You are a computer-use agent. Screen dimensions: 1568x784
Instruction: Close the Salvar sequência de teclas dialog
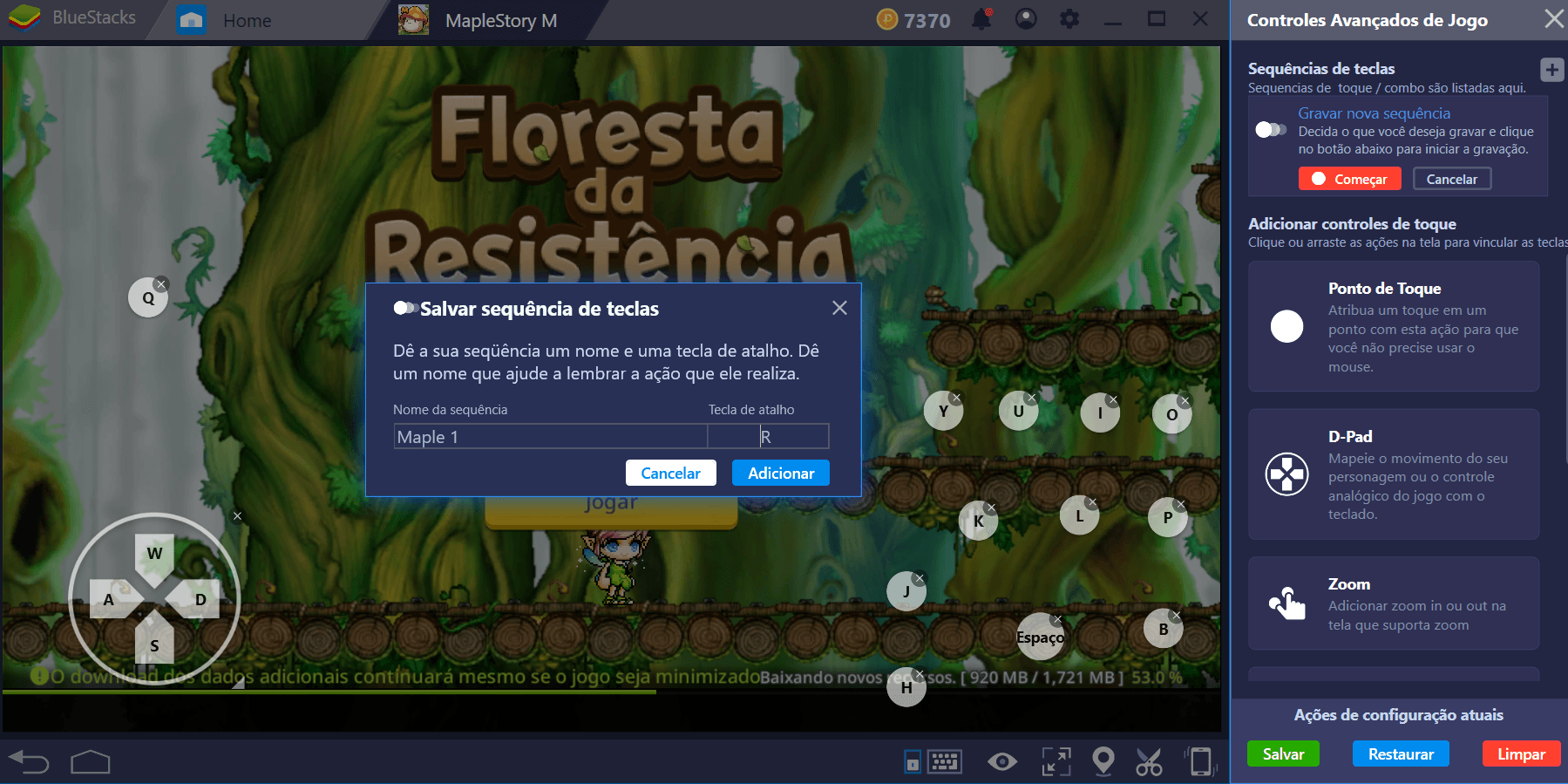click(839, 308)
